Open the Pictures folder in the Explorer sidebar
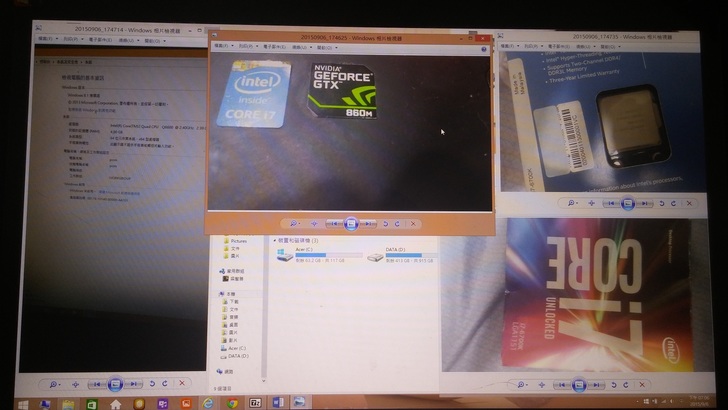728x410 pixels. [x=236, y=241]
